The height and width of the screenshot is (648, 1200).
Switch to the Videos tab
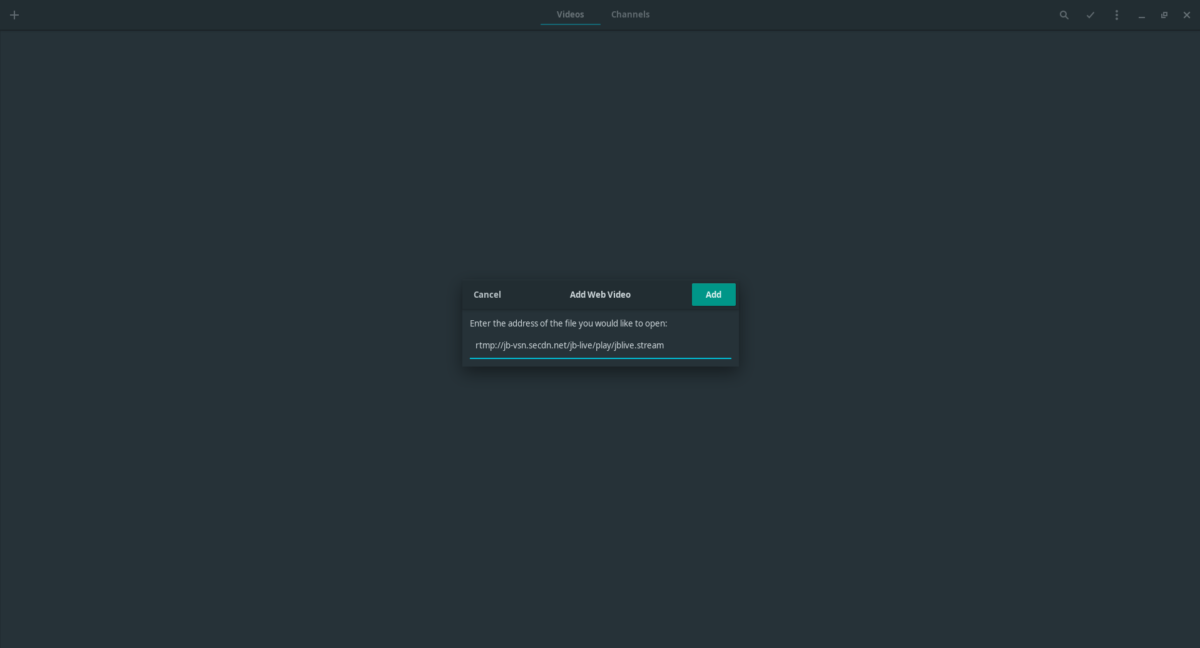point(570,15)
